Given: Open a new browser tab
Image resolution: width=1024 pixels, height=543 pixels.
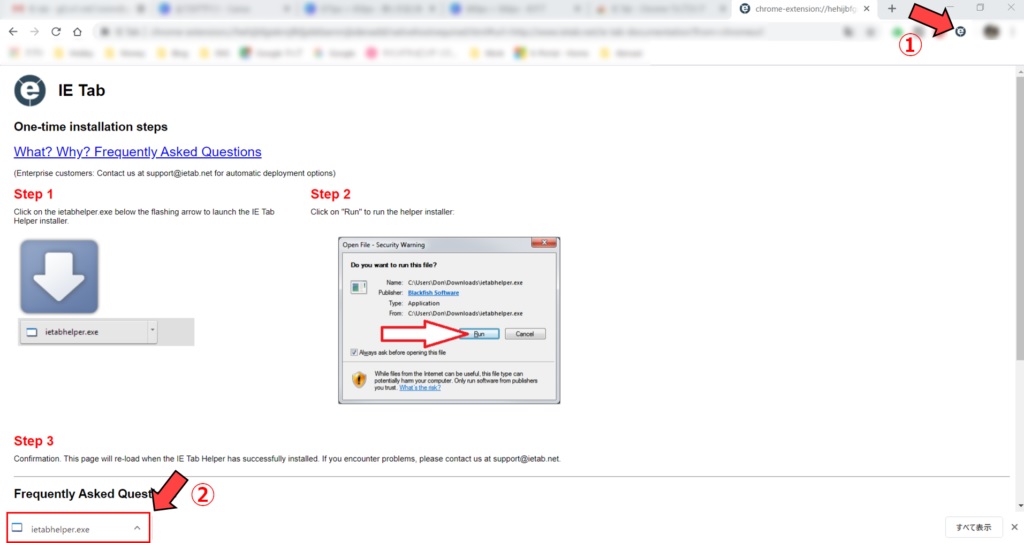Looking at the screenshot, I should tap(892, 8).
